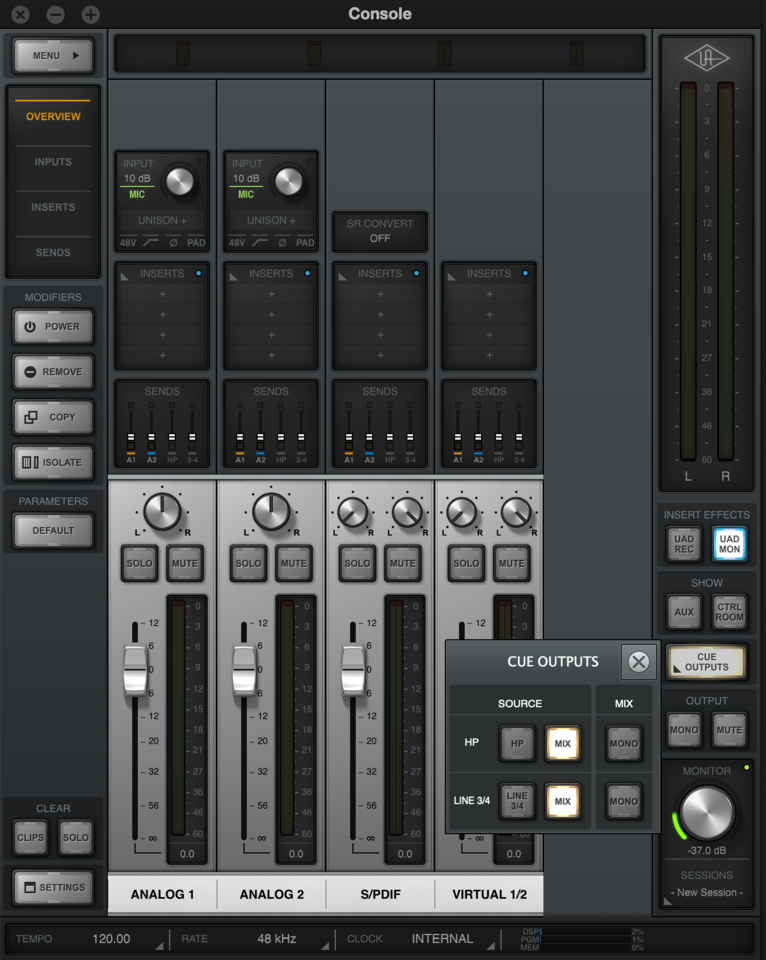
Task: Open the Settings window
Action: [54, 888]
